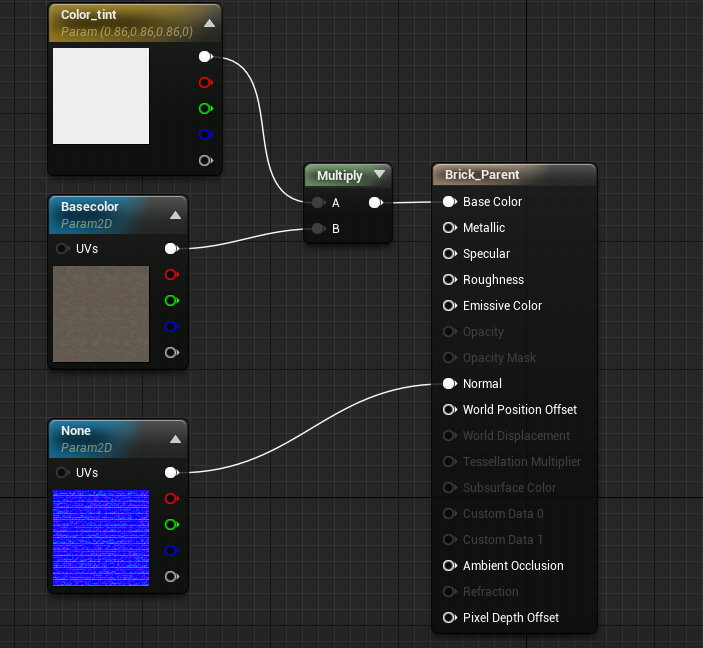The height and width of the screenshot is (648, 703).
Task: Select the Brick_Parent node title
Action: (x=482, y=175)
